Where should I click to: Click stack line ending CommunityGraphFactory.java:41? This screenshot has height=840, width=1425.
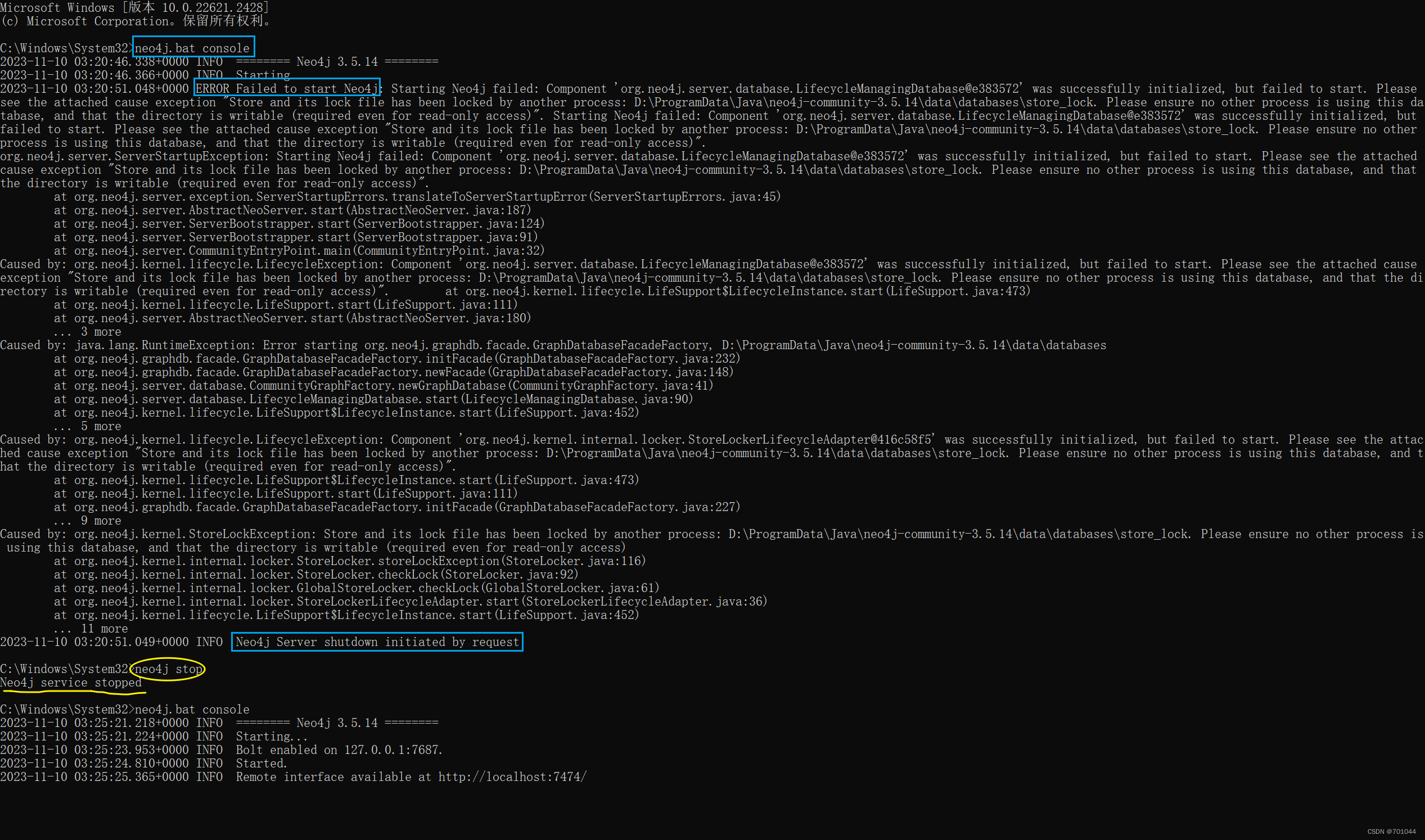tap(384, 386)
